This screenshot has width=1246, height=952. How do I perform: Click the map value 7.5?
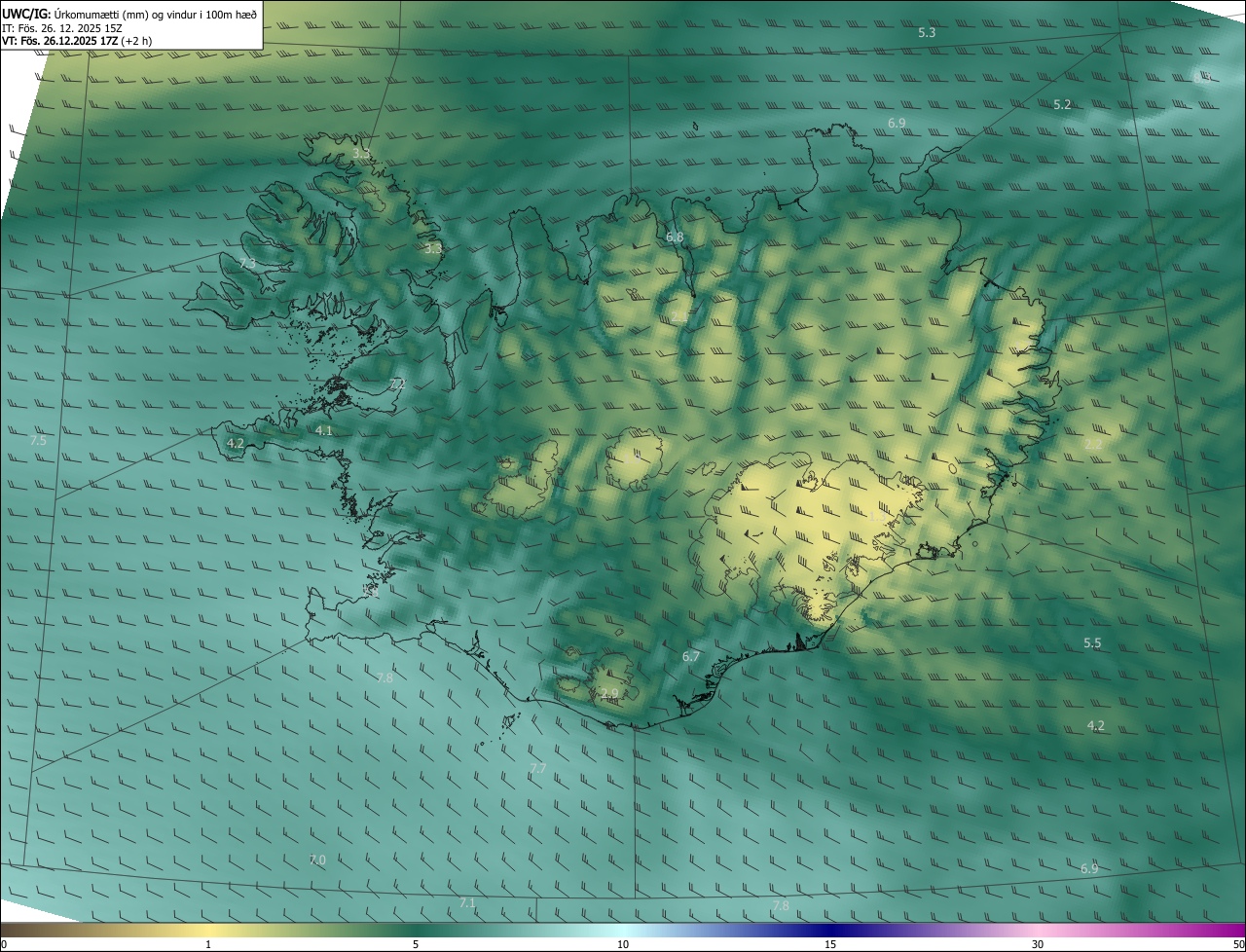coord(38,441)
